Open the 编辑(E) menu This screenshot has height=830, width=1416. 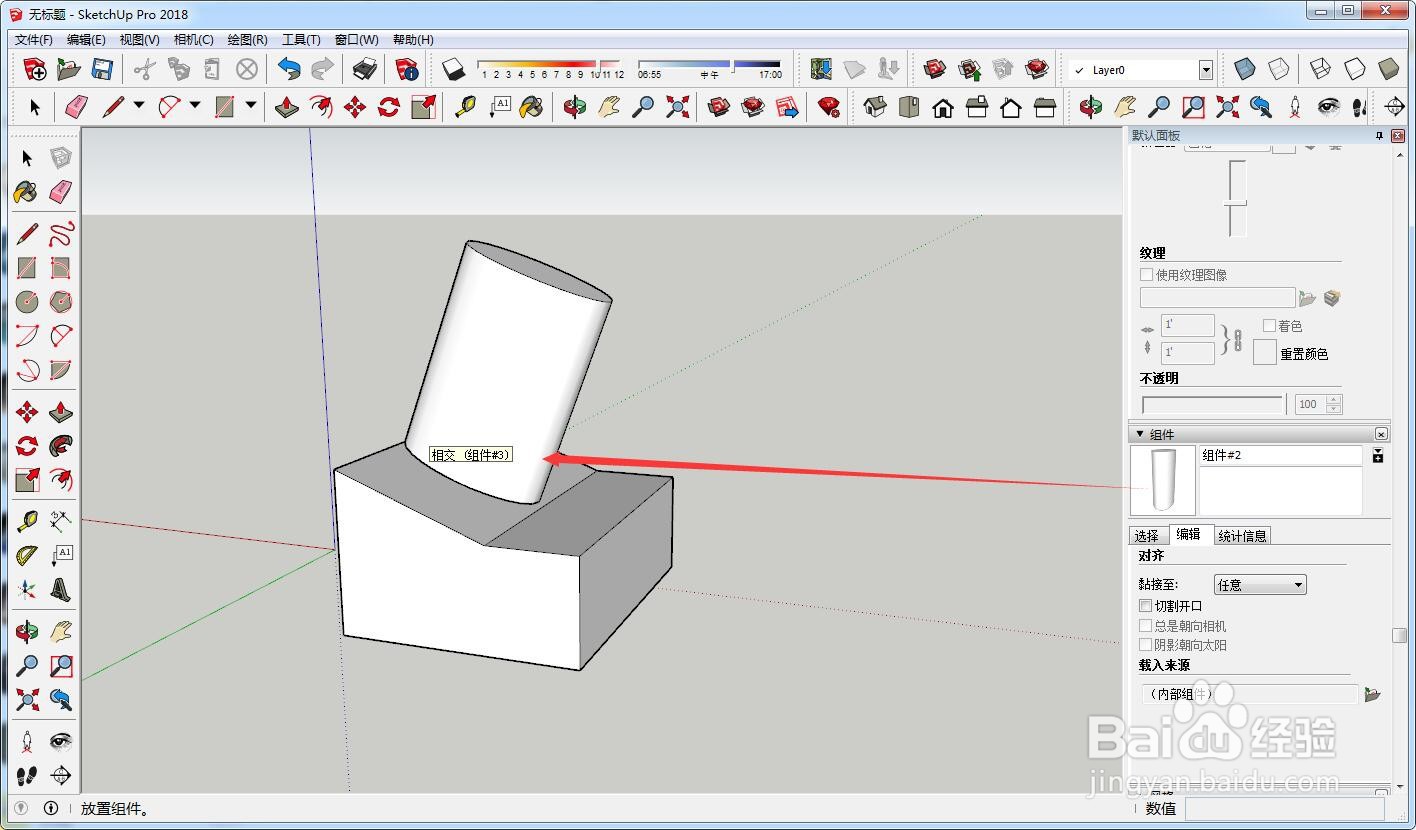point(86,40)
